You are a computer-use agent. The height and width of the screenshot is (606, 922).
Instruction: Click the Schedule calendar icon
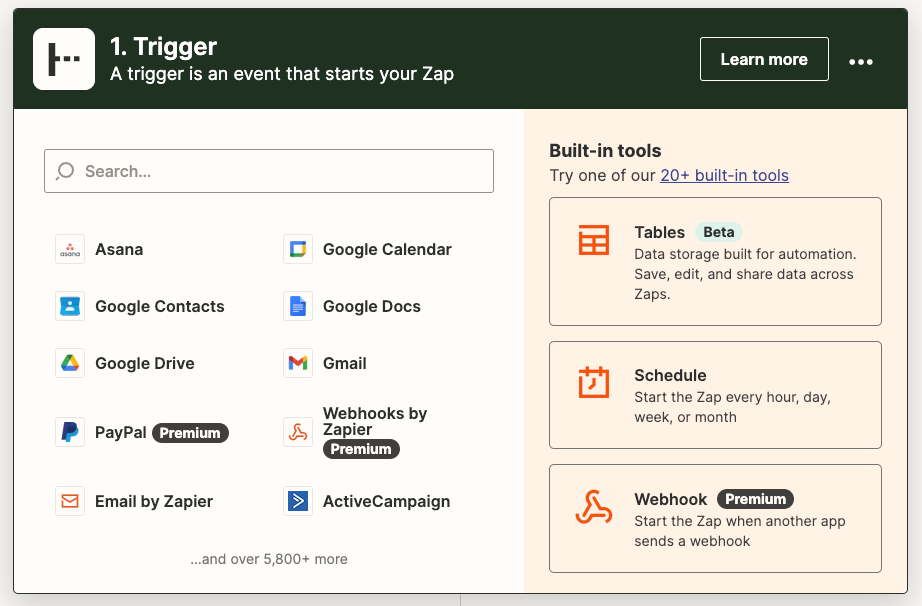pos(594,383)
